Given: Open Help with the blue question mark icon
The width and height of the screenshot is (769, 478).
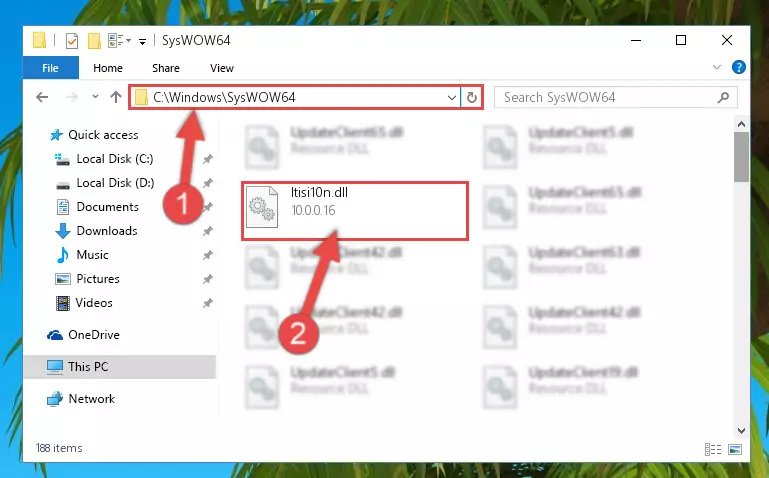Looking at the screenshot, I should [x=739, y=67].
